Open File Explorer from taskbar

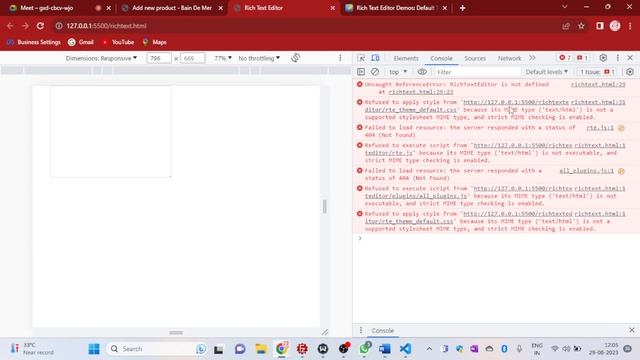(x=261, y=349)
